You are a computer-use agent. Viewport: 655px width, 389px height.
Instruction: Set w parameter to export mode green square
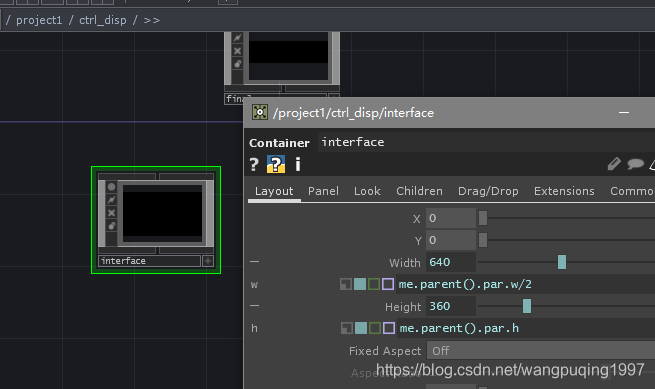click(374, 285)
